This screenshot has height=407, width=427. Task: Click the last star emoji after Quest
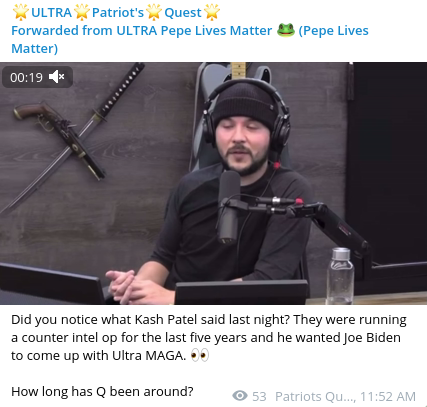(212, 12)
